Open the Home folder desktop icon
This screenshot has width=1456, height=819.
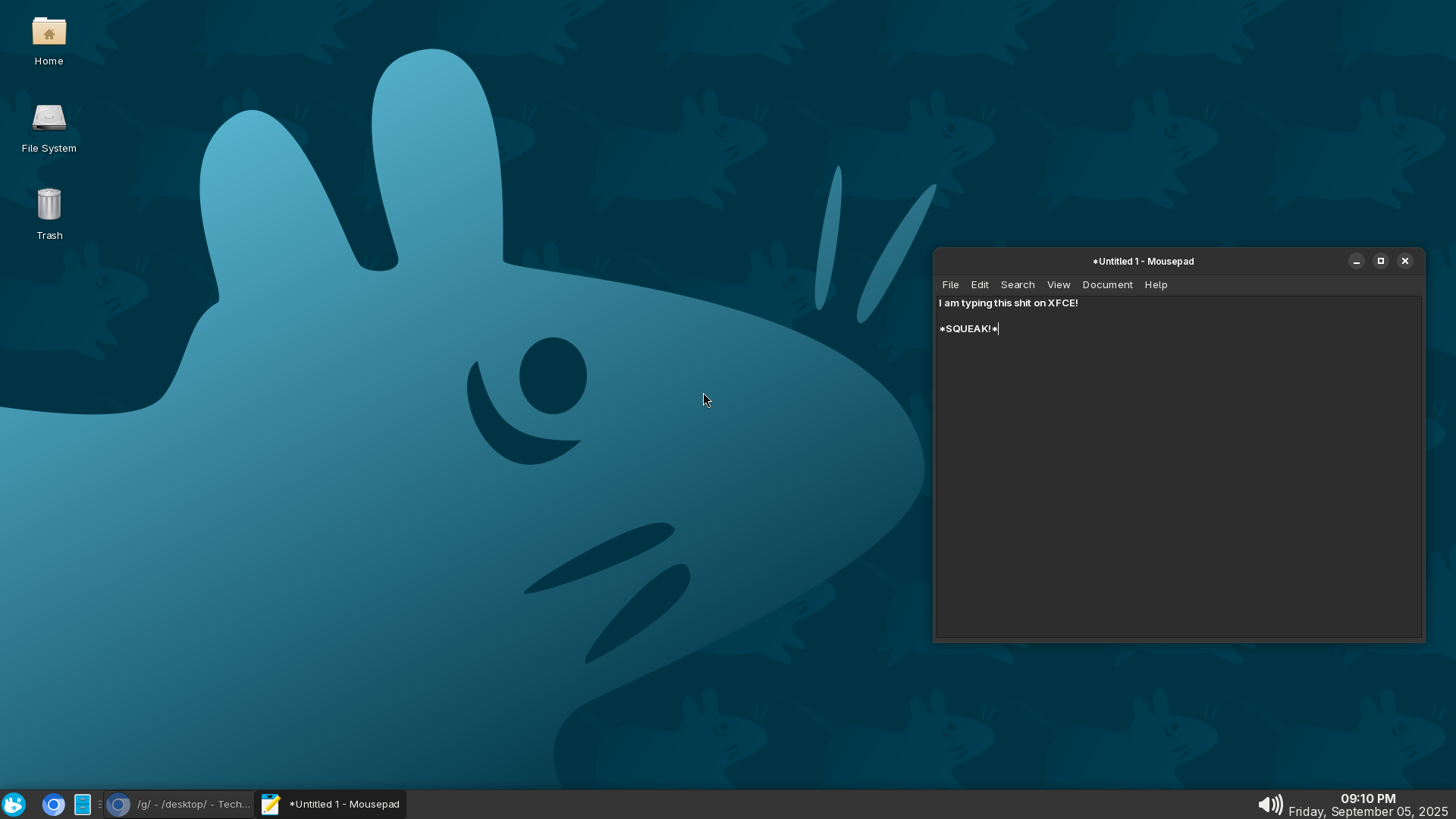coord(49,34)
